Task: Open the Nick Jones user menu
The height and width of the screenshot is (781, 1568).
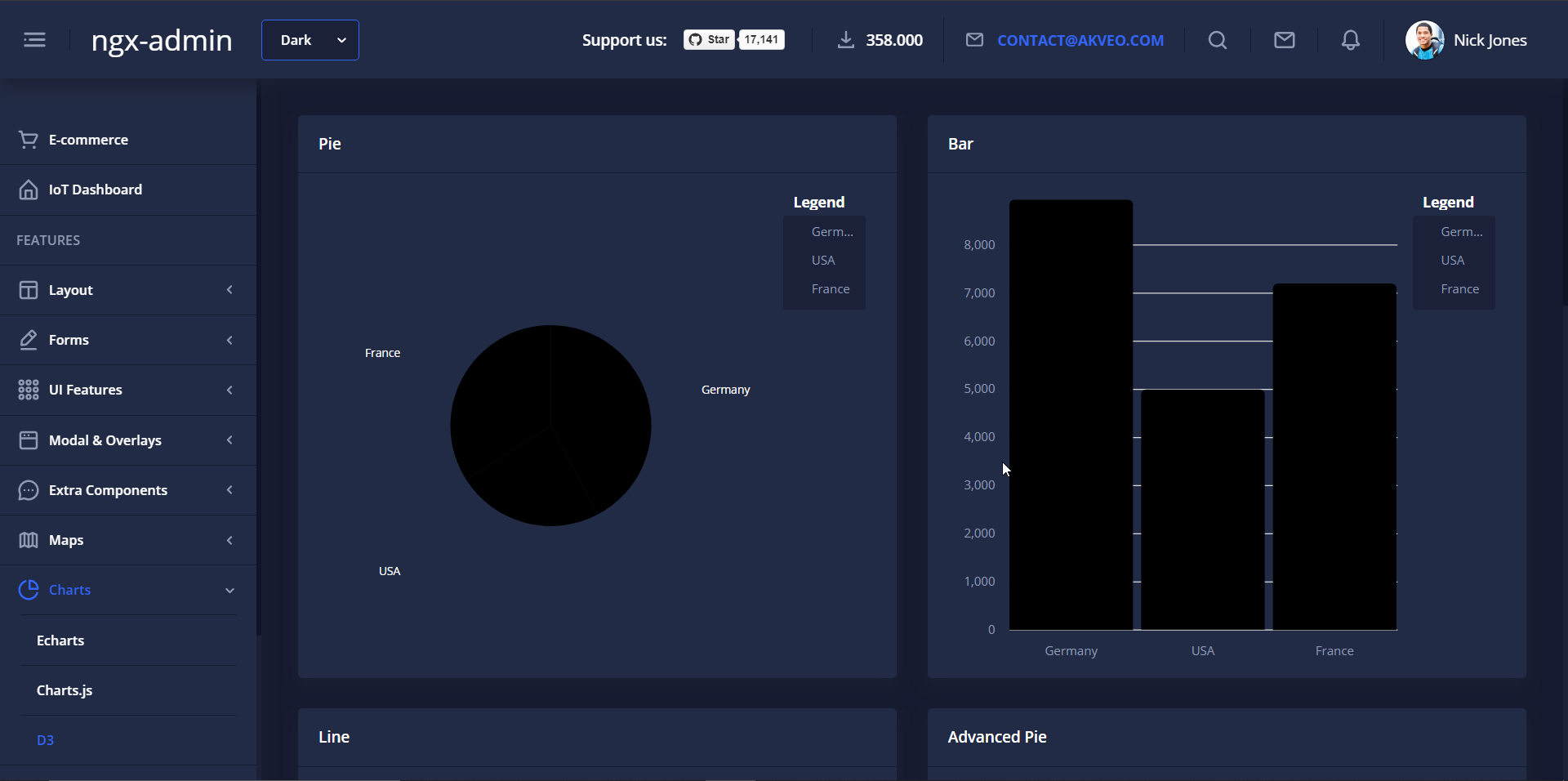Action: tap(1466, 40)
